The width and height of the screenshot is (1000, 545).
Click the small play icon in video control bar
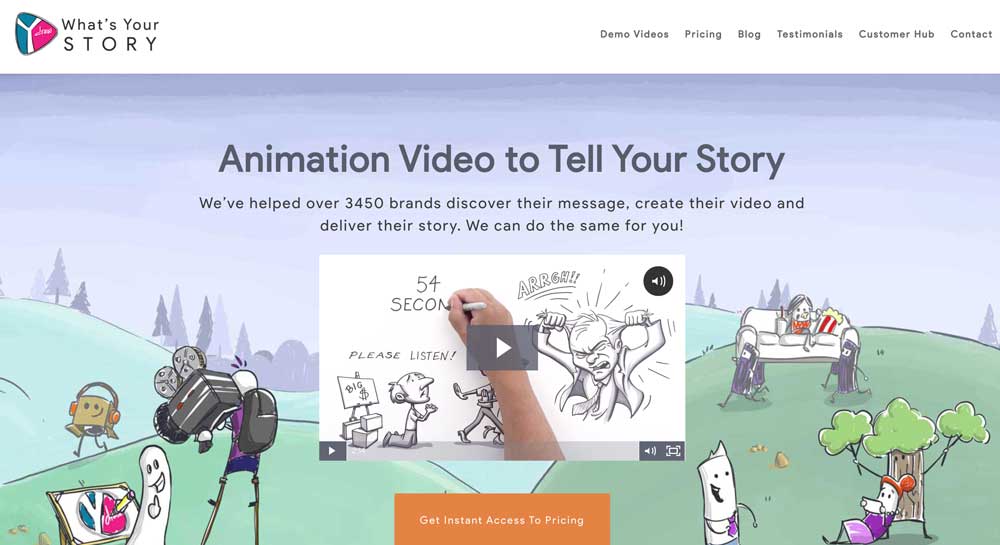332,451
